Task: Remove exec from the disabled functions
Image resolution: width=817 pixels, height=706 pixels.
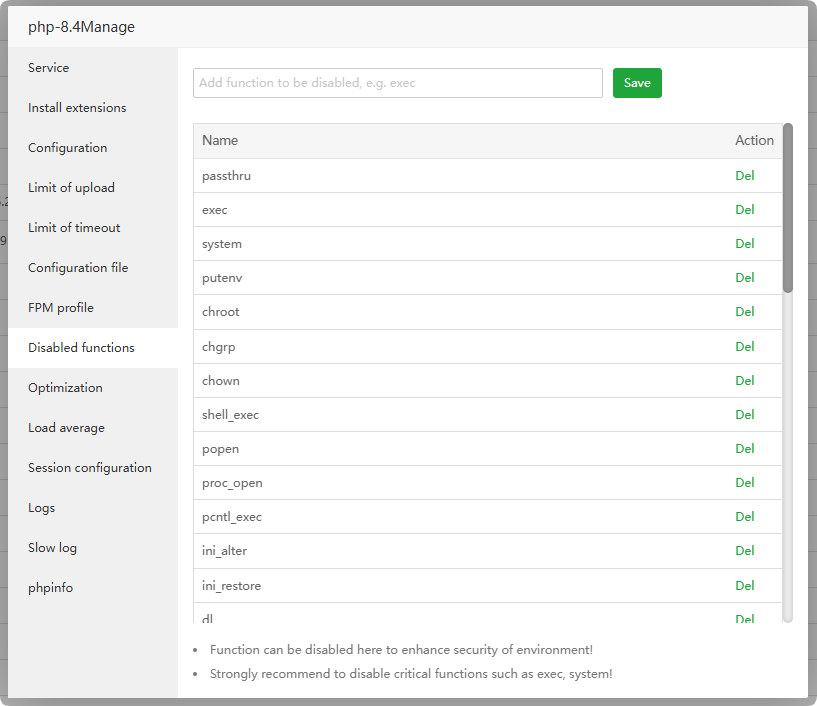Action: 744,210
